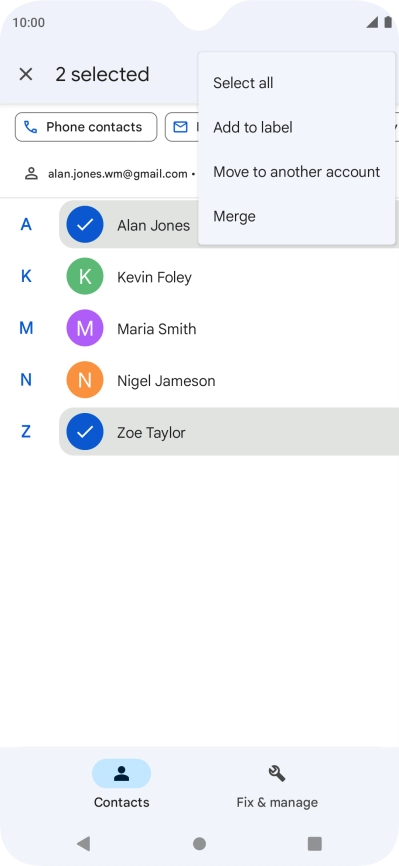The image size is (399, 866).
Task: Select the Kevin Foley contact name
Action: point(154,277)
